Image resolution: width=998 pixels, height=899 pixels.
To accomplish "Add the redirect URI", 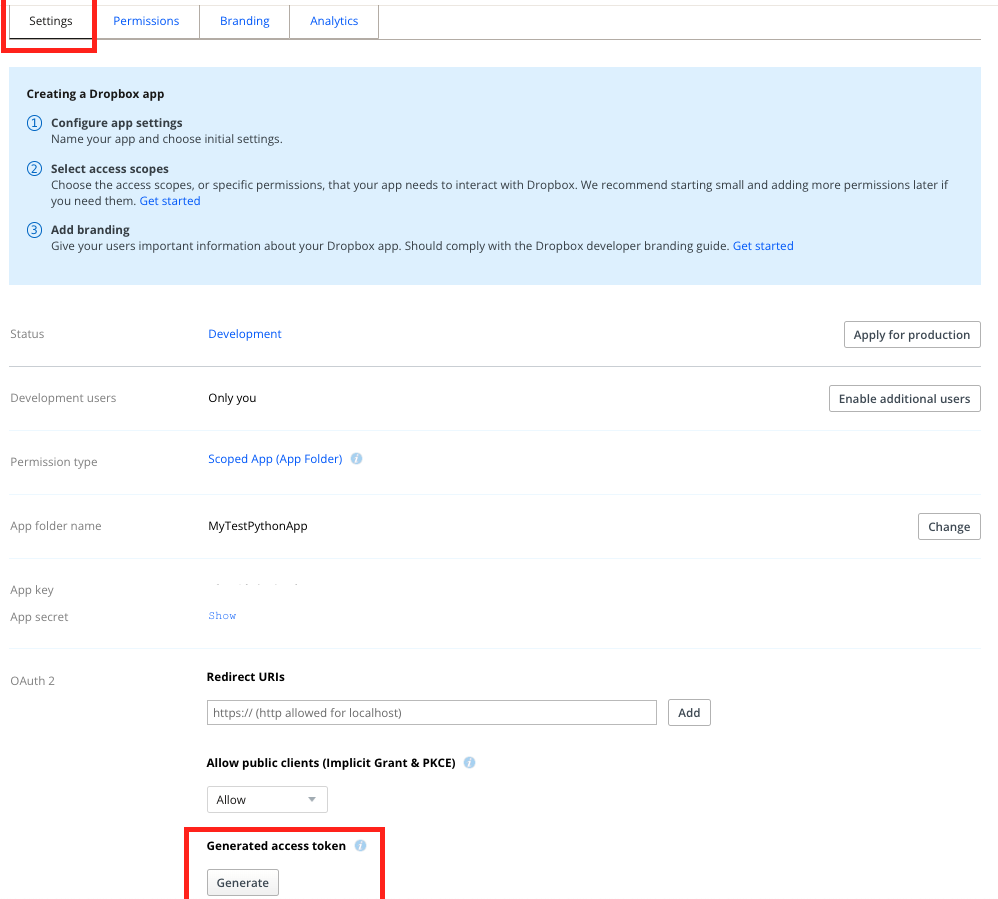I will (689, 712).
